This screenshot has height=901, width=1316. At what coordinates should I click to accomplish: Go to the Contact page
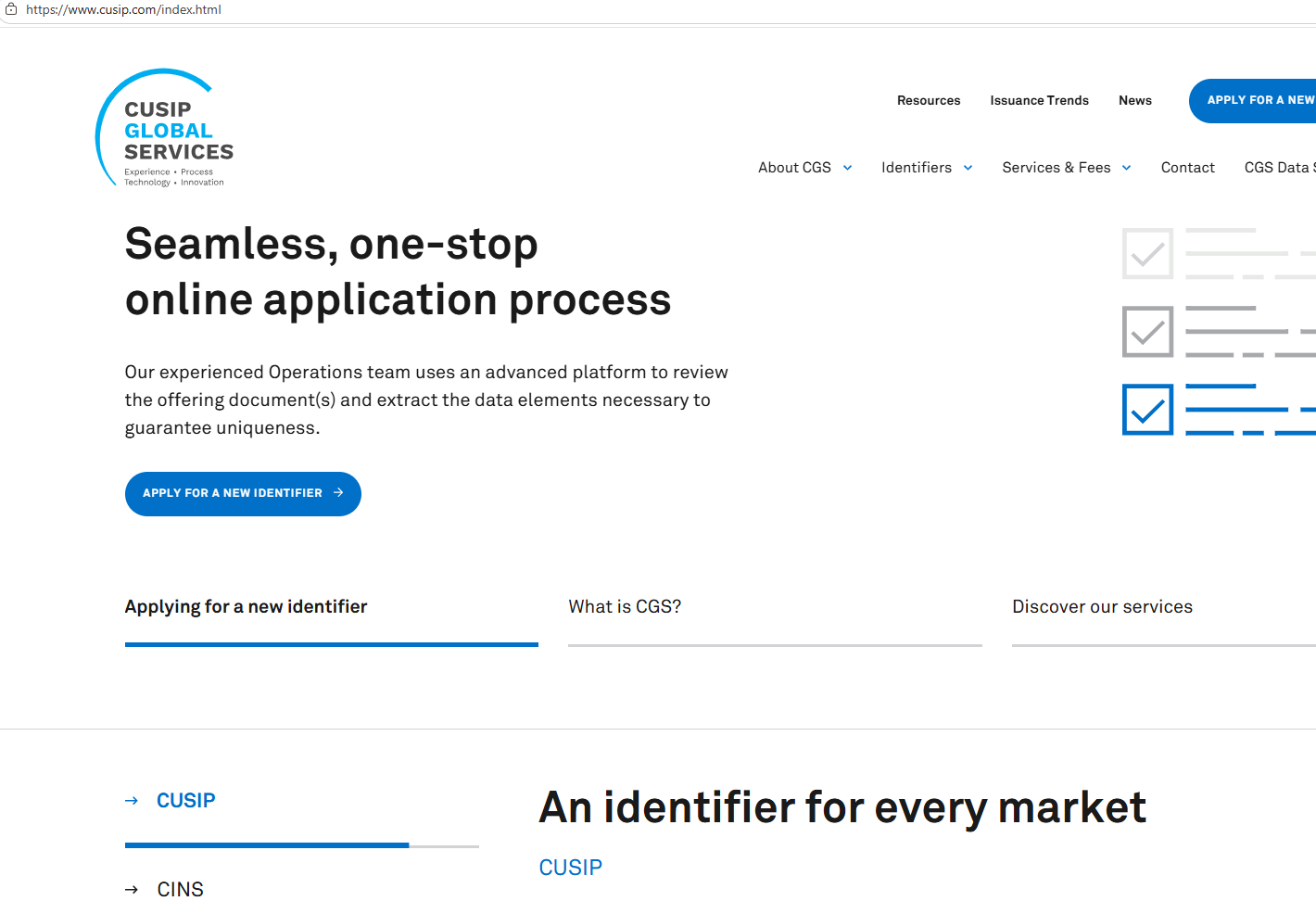1187,168
